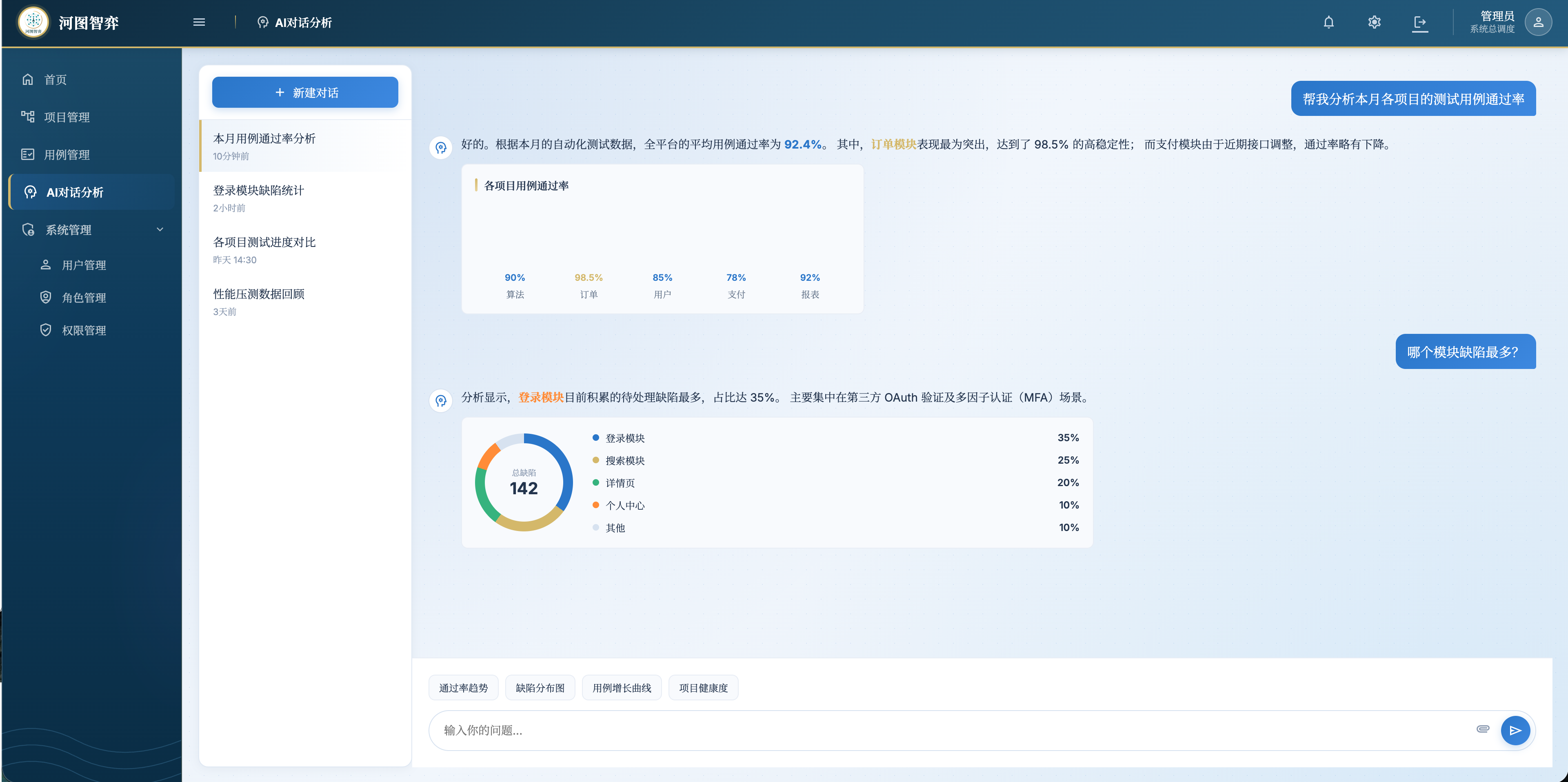
Task: Collapse the 系统管理 submenu chevron
Action: 160,229
